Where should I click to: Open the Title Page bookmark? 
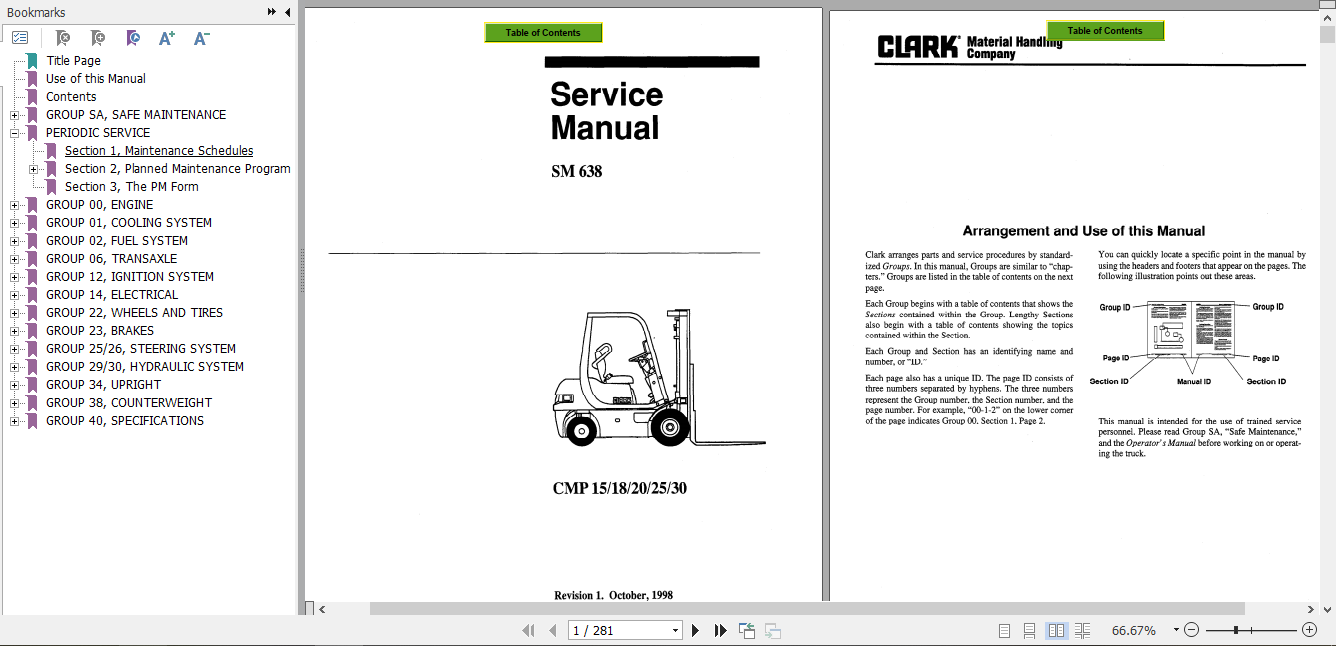[73, 61]
